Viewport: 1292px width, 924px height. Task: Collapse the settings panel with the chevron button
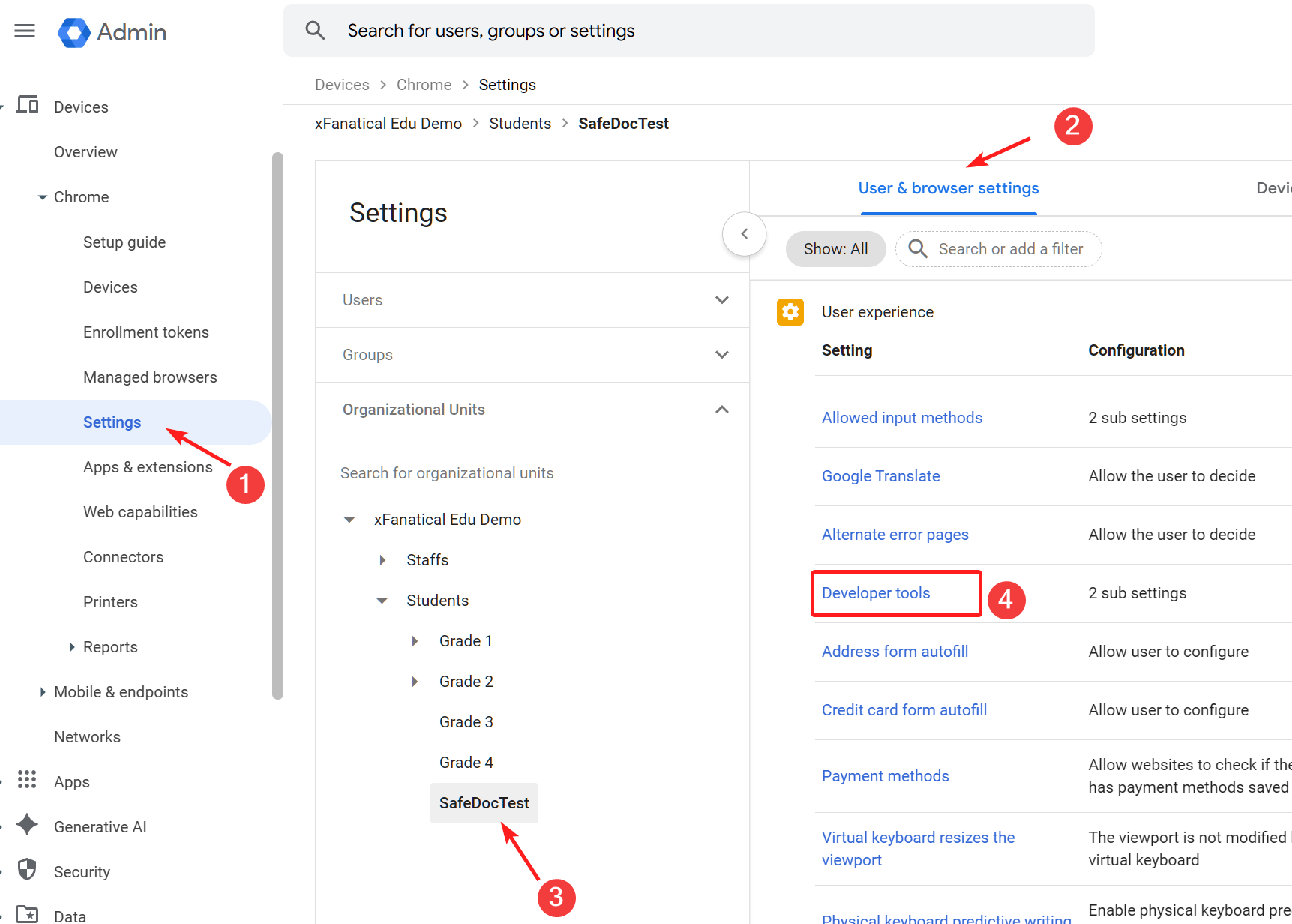(744, 234)
